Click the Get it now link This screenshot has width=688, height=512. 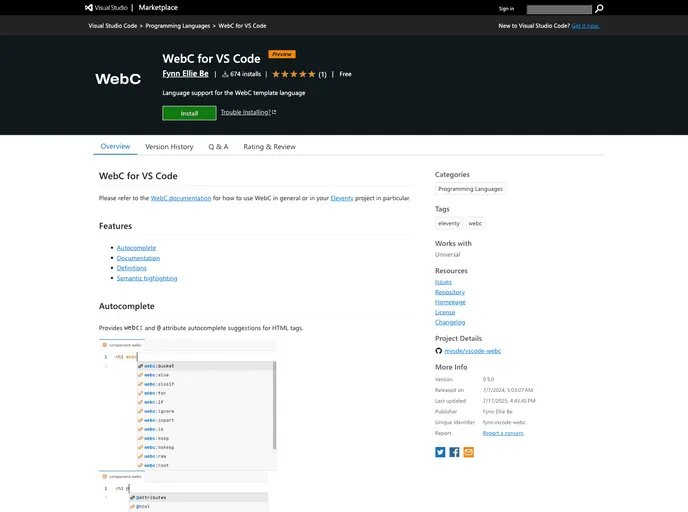click(585, 26)
